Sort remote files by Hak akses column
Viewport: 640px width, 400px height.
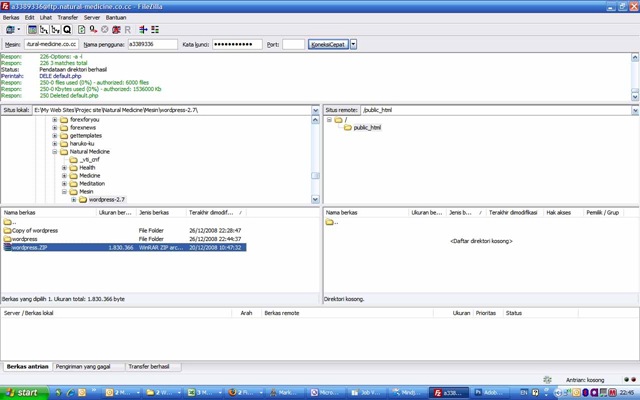pos(563,213)
